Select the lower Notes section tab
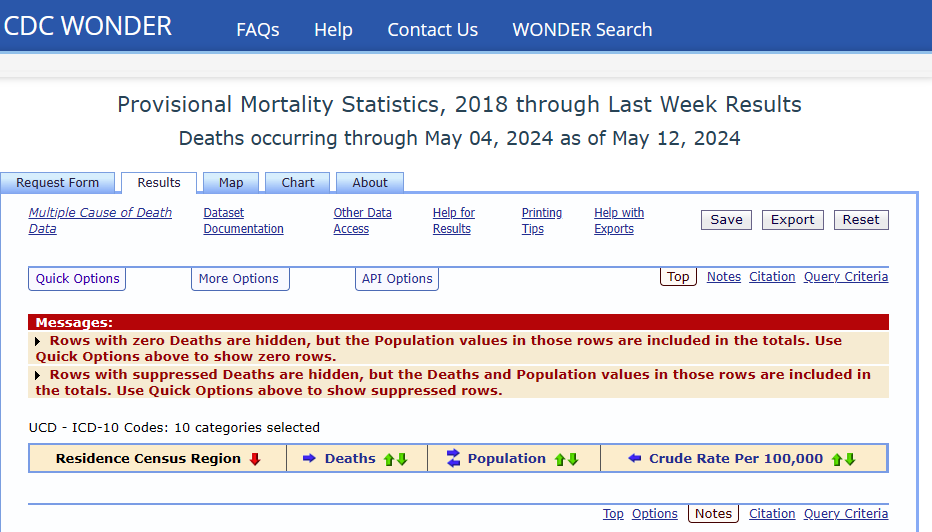This screenshot has height=532, width=932. pos(713,514)
